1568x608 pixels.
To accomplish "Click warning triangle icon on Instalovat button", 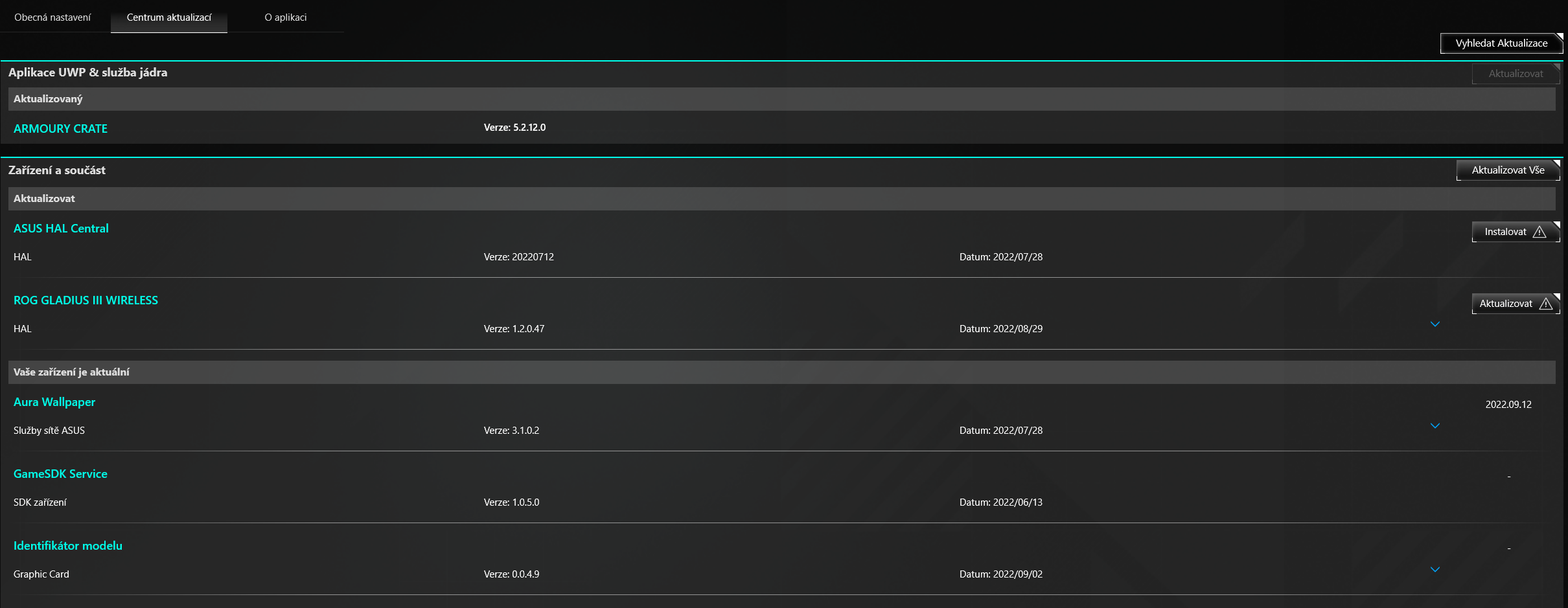I will (1539, 232).
